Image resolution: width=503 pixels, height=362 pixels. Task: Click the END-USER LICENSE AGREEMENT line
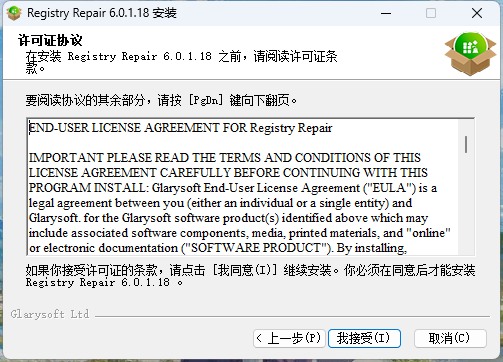[x=180, y=128]
